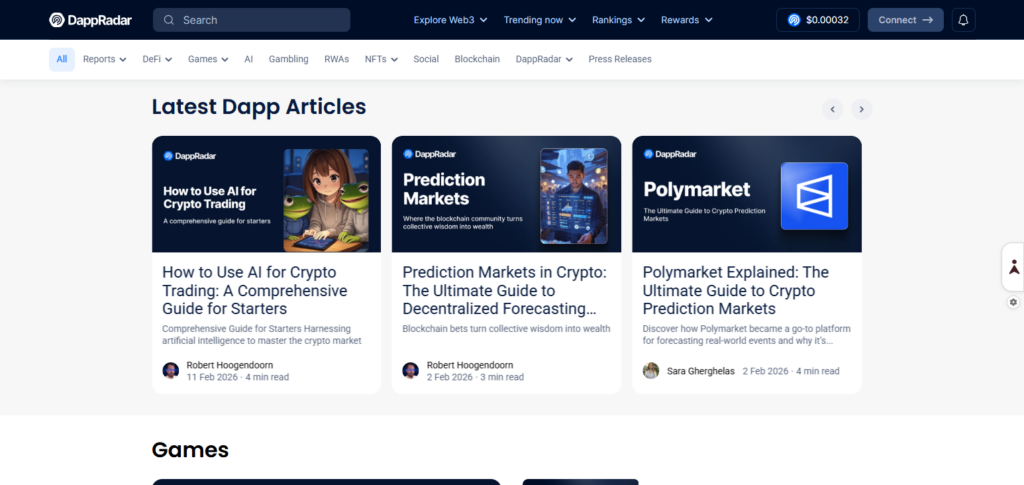Click author name Sara Gherghelas
The height and width of the screenshot is (485, 1024).
click(701, 371)
